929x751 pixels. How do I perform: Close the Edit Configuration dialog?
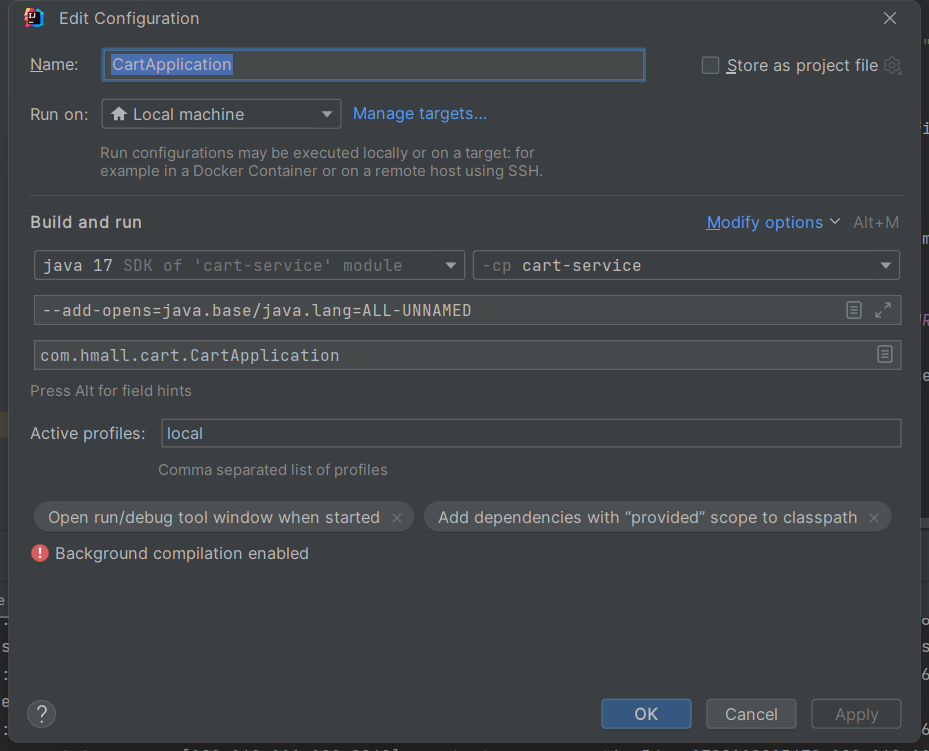click(890, 18)
